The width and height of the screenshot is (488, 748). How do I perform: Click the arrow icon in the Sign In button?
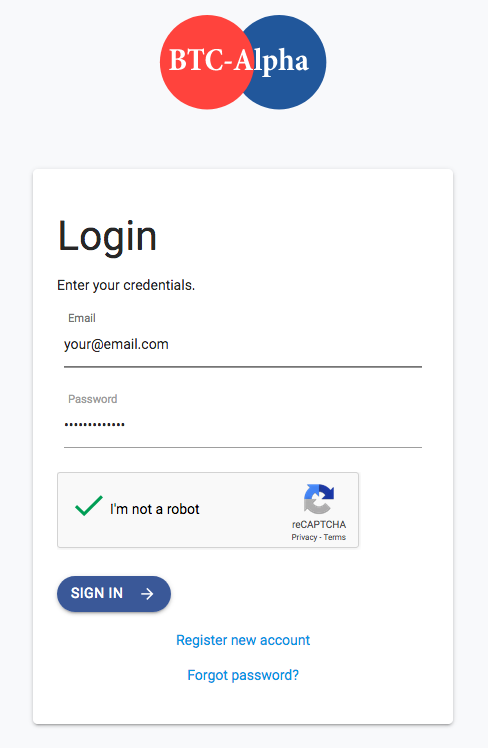tap(147, 593)
